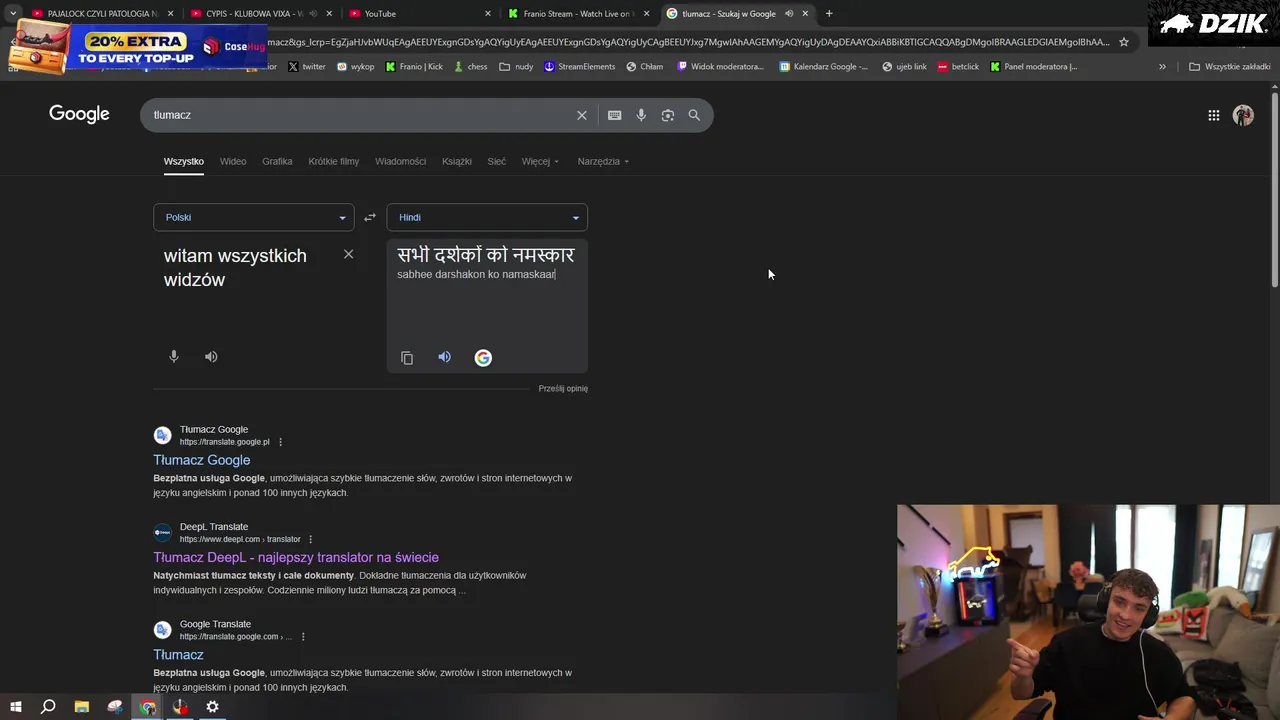Copy the Hindi translation
Screen dimensions: 1280x720
click(407, 357)
